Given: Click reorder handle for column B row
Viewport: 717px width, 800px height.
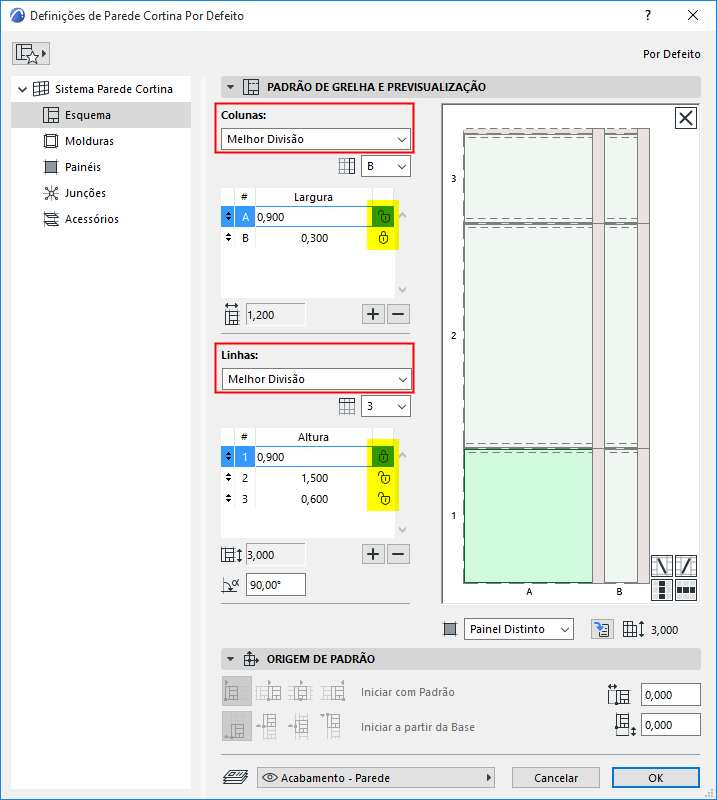Looking at the screenshot, I should [228, 238].
